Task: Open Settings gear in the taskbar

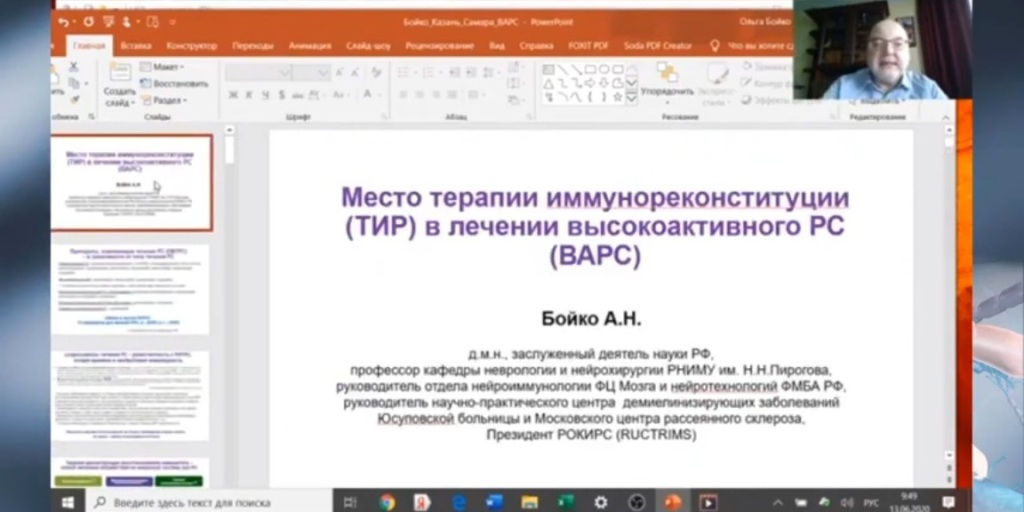Action: 600,501
